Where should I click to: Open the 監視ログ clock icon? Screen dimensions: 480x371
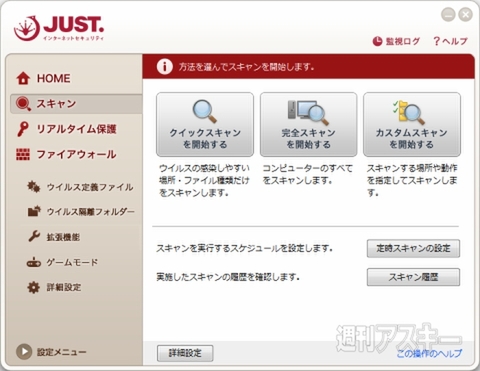tap(377, 41)
